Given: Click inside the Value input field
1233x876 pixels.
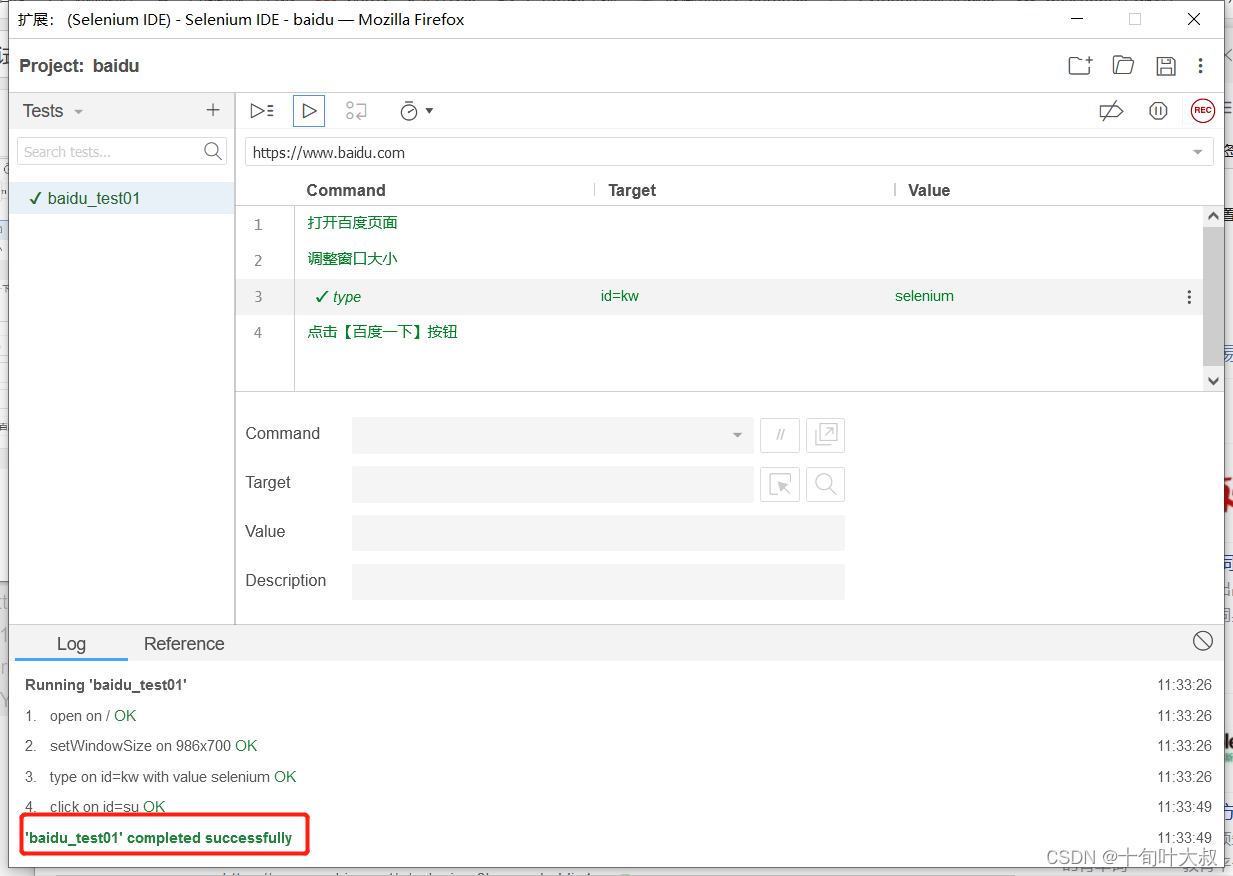Looking at the screenshot, I should click(x=598, y=533).
